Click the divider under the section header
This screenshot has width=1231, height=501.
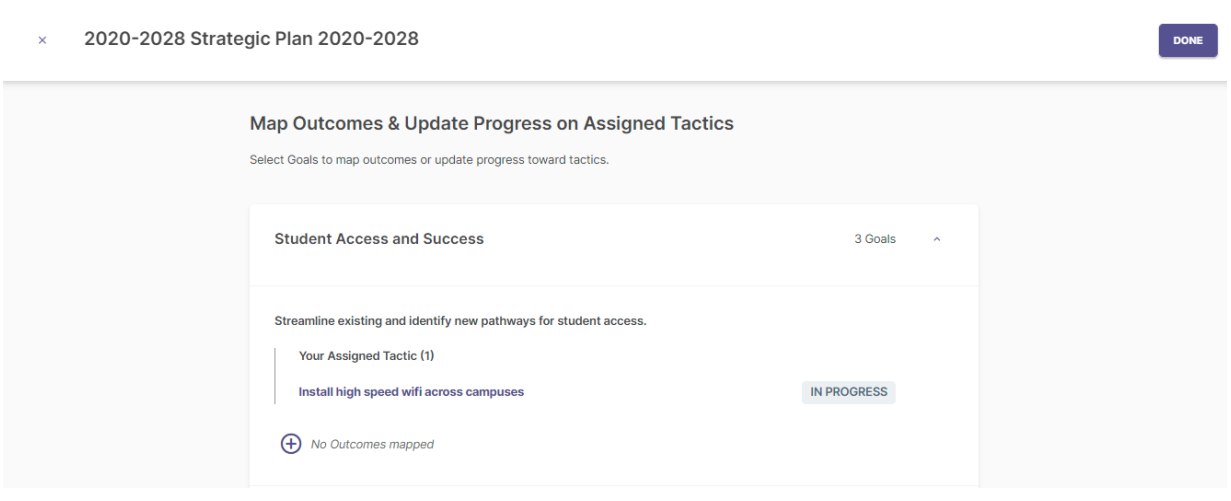click(613, 286)
